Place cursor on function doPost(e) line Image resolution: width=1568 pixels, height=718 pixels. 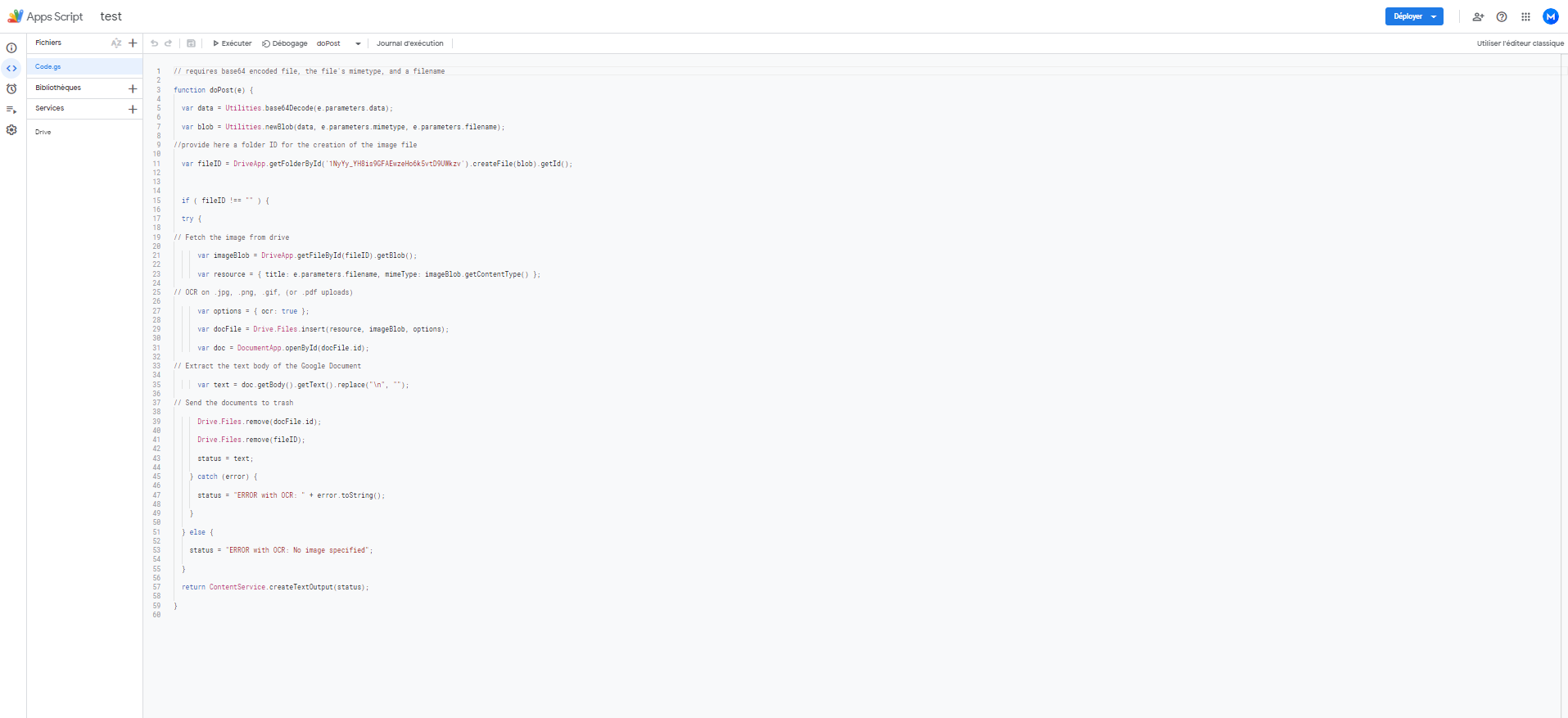pyautogui.click(x=214, y=90)
